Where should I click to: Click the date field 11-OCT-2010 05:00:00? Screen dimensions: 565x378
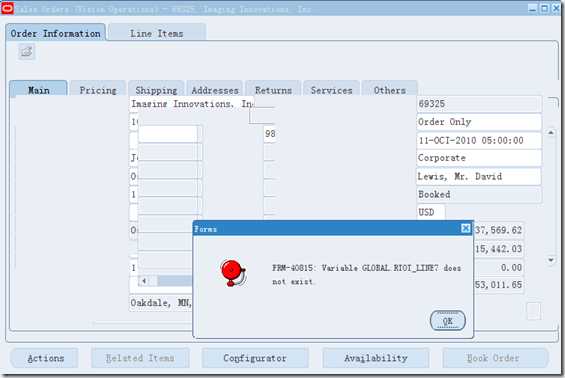[x=479, y=140]
